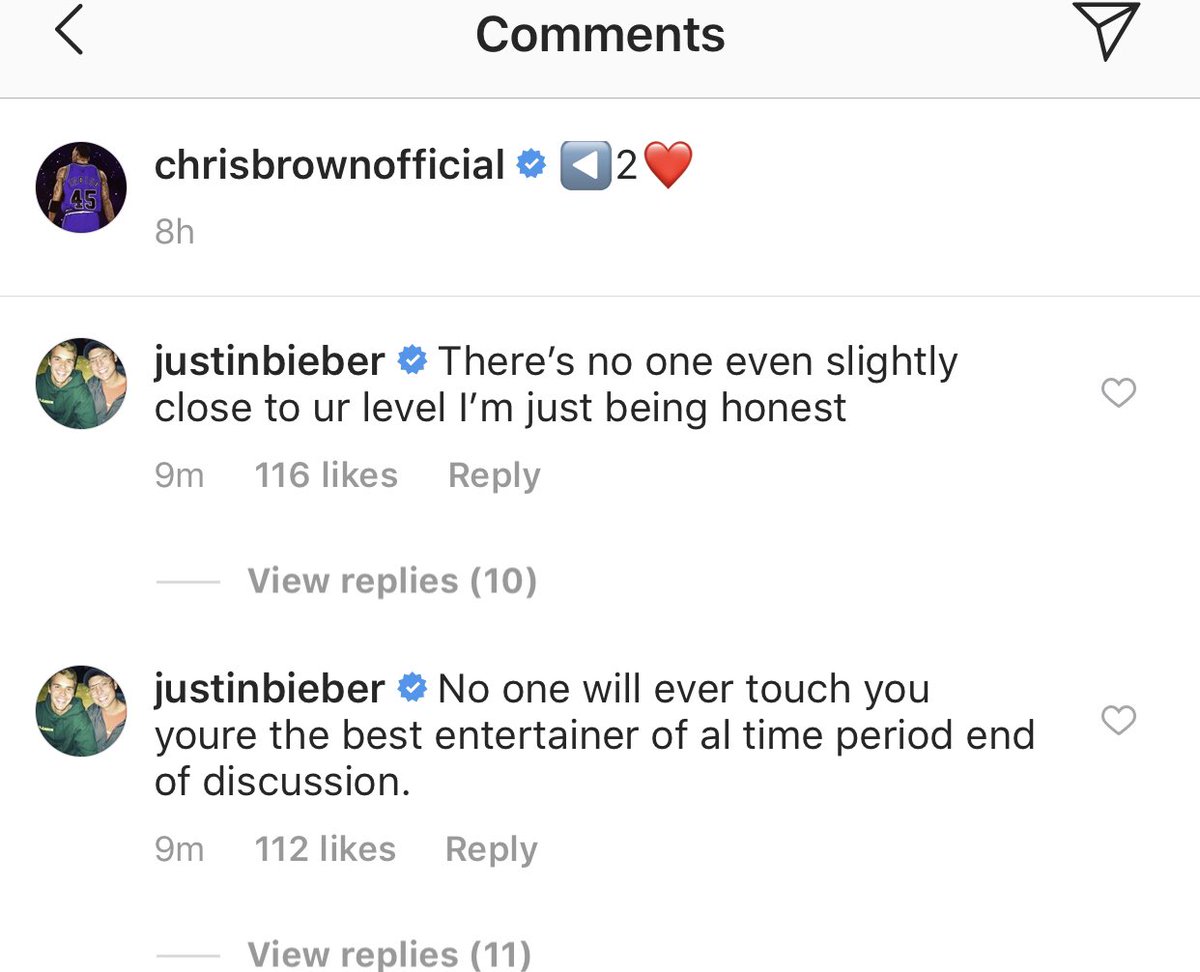Image resolution: width=1200 pixels, height=972 pixels.
Task: Click the verified badge on first justinbieber comment
Action: [x=412, y=361]
